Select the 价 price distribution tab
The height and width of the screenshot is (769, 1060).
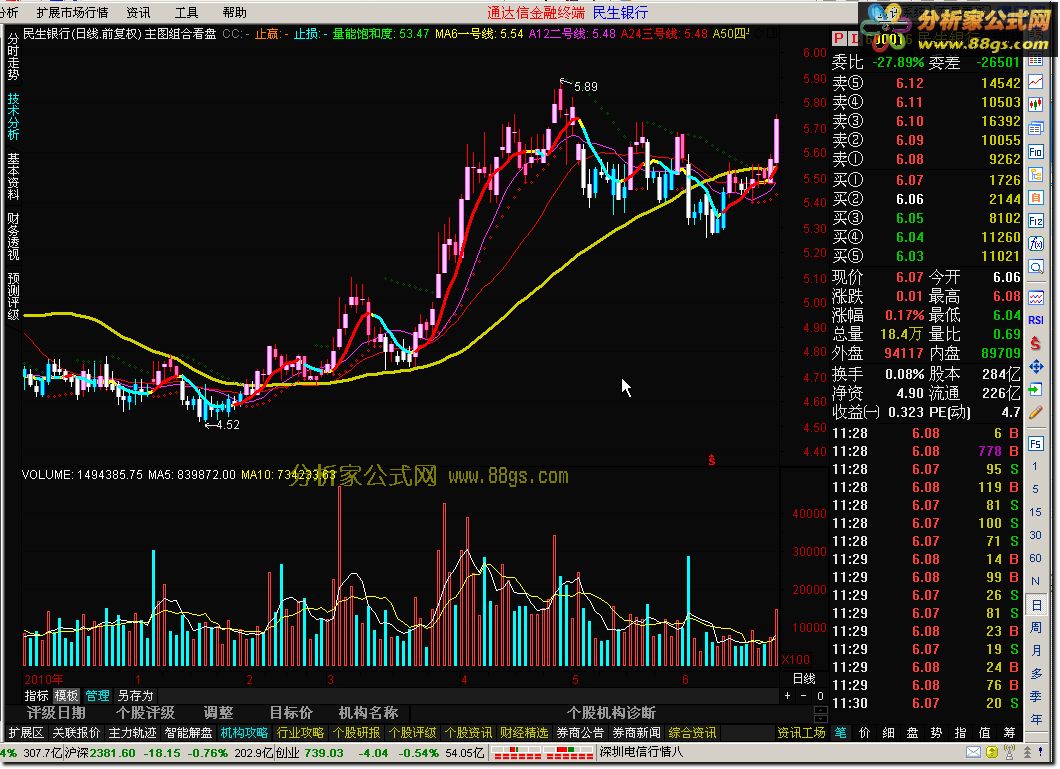click(864, 733)
